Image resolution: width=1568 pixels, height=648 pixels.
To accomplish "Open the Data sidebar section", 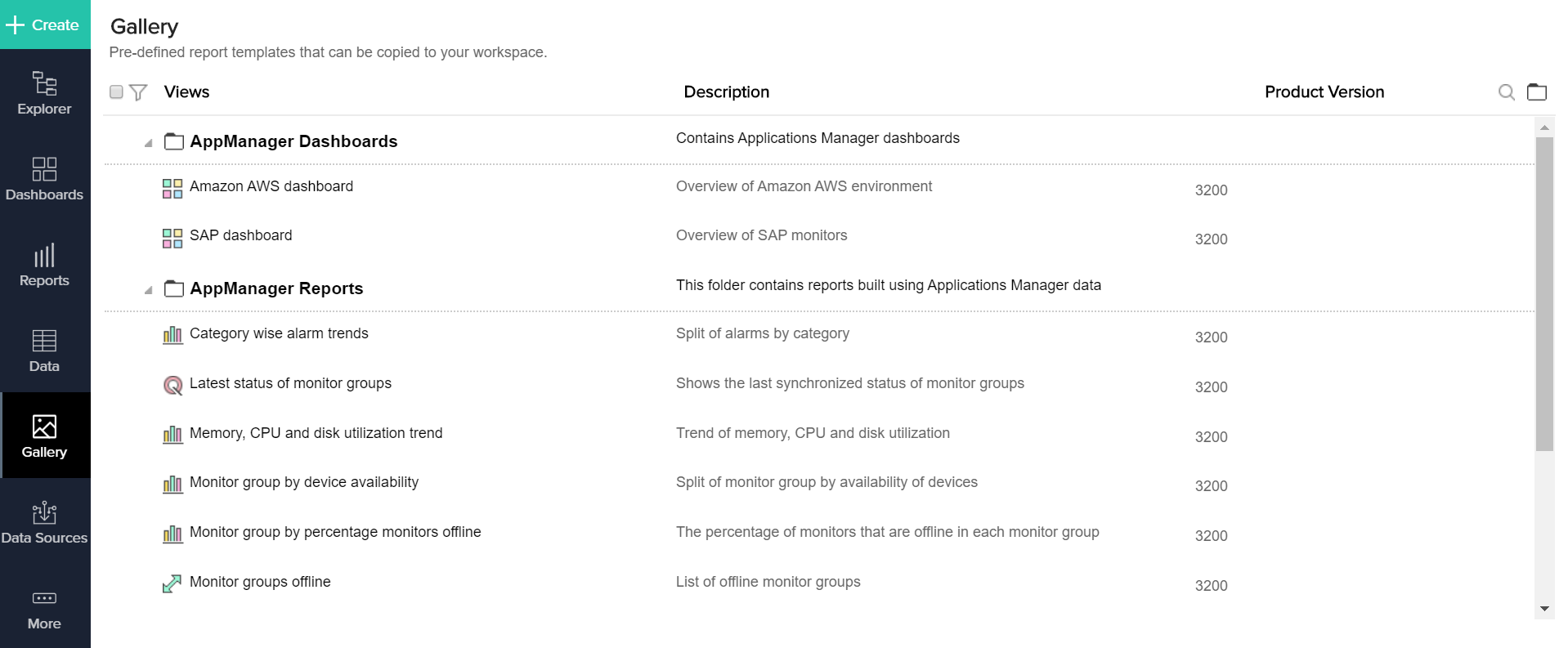I will (x=44, y=351).
